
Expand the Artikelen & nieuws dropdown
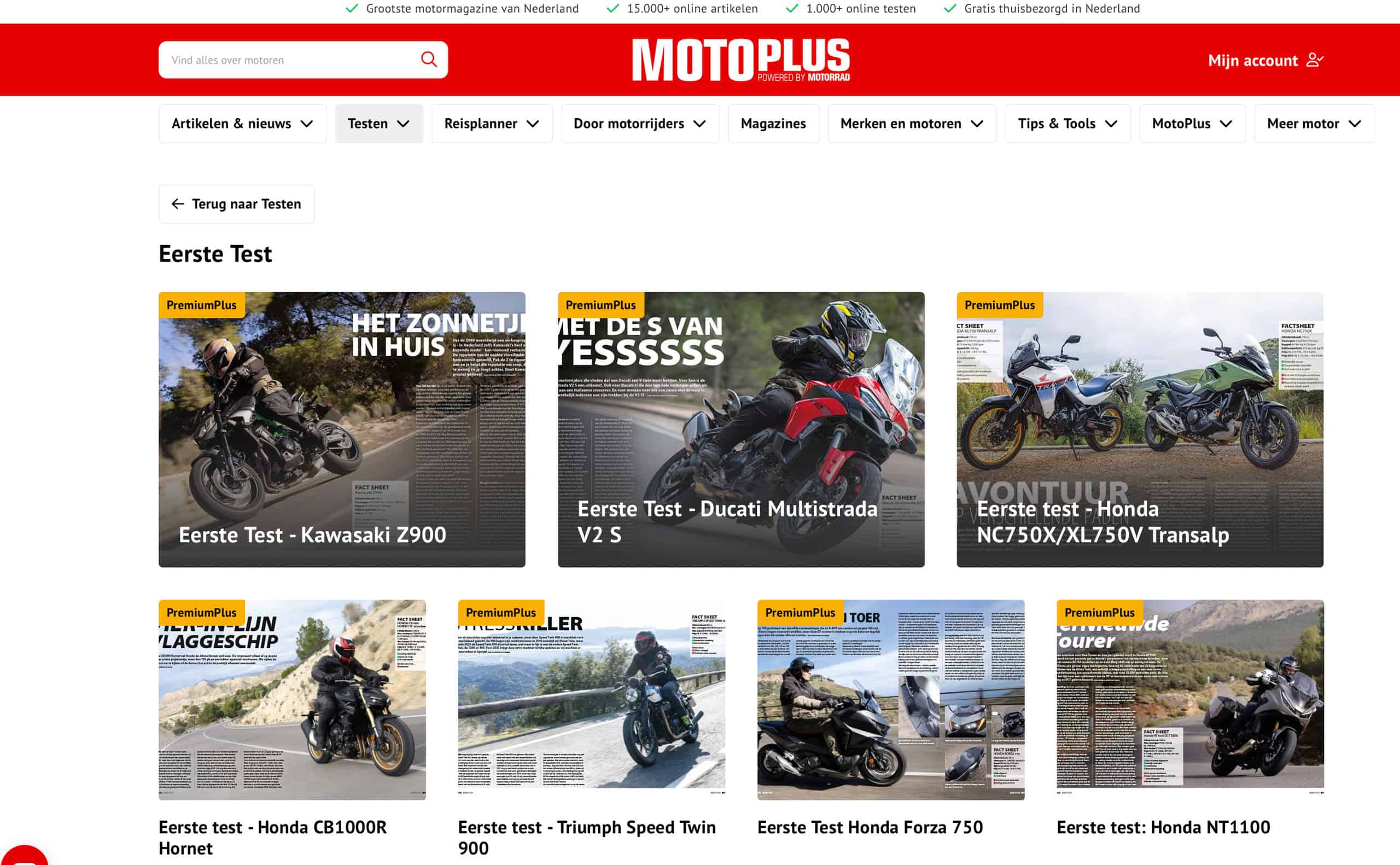pos(242,124)
